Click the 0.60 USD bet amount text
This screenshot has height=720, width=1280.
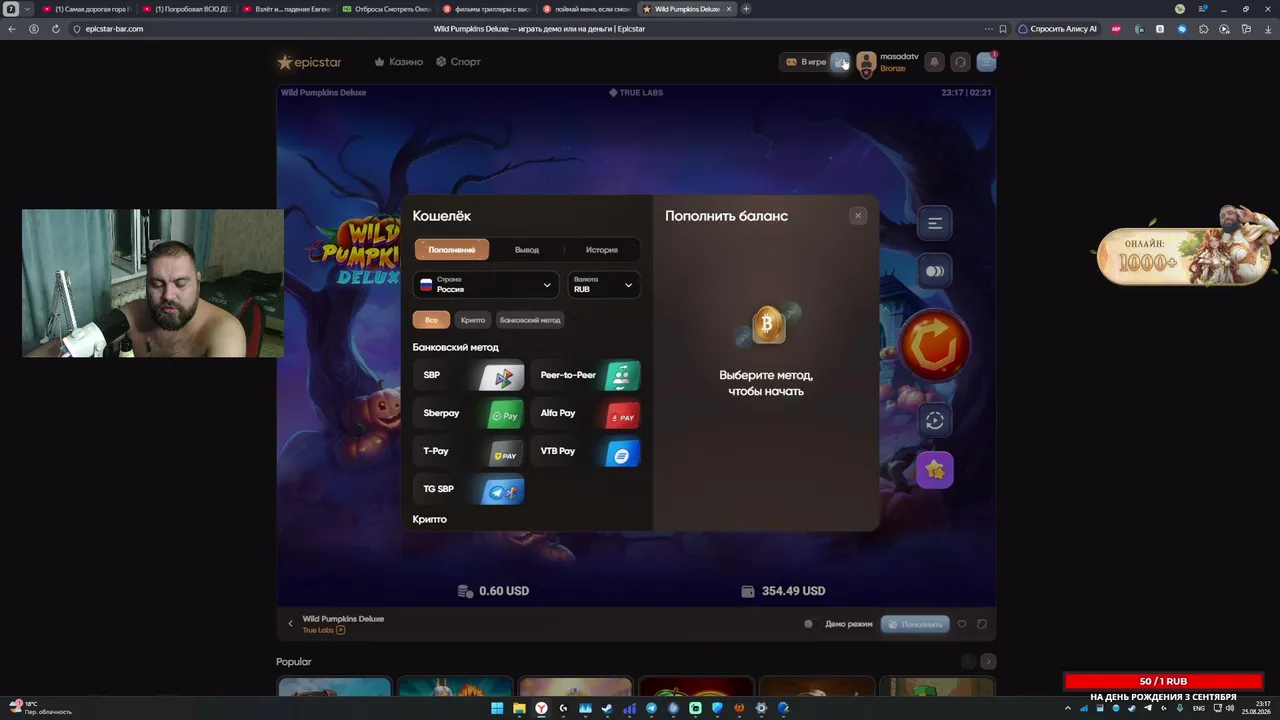click(504, 591)
